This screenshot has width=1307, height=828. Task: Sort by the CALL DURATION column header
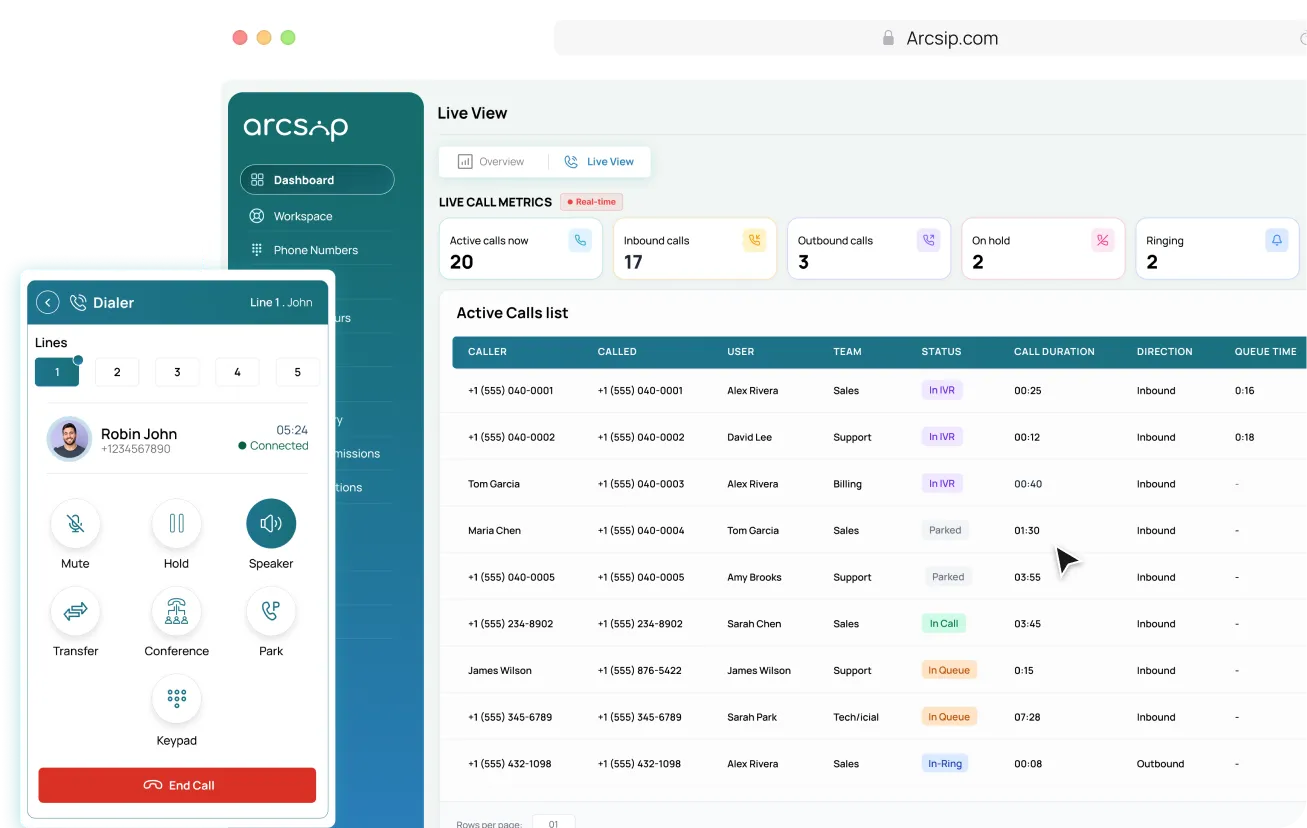[x=1054, y=352]
